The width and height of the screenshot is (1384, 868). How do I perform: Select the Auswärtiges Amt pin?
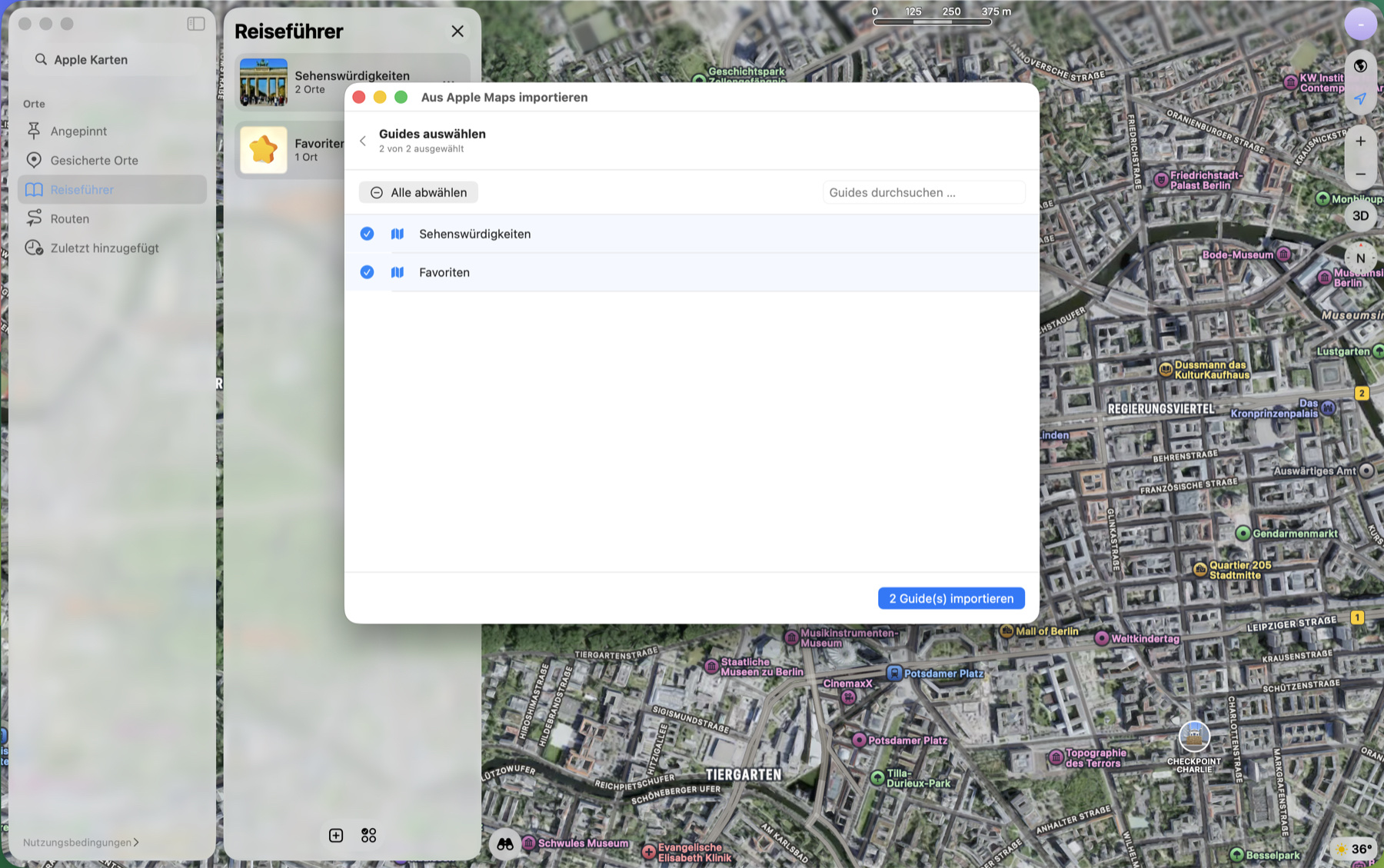pyautogui.click(x=1366, y=471)
